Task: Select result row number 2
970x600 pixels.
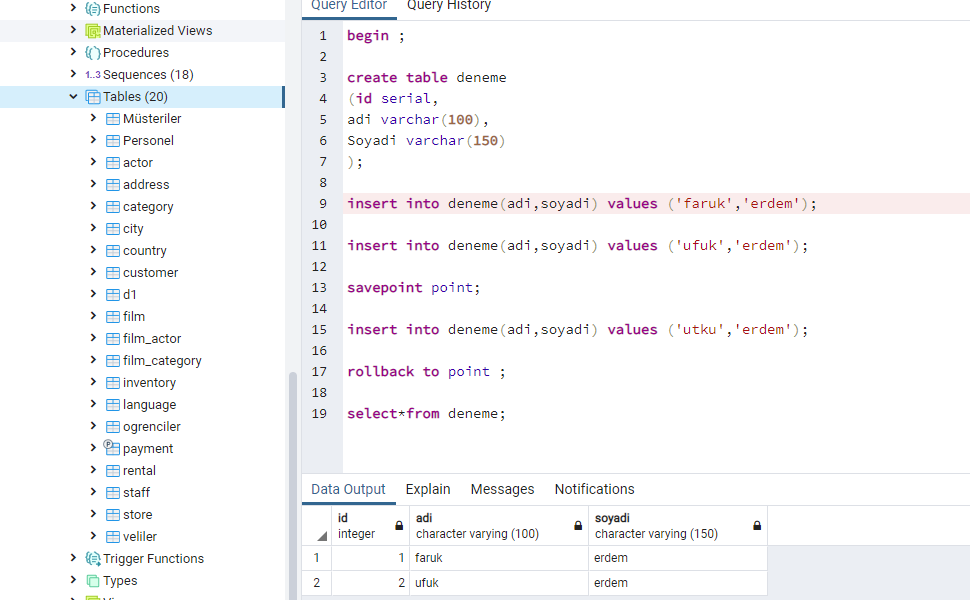Action: pos(317,583)
